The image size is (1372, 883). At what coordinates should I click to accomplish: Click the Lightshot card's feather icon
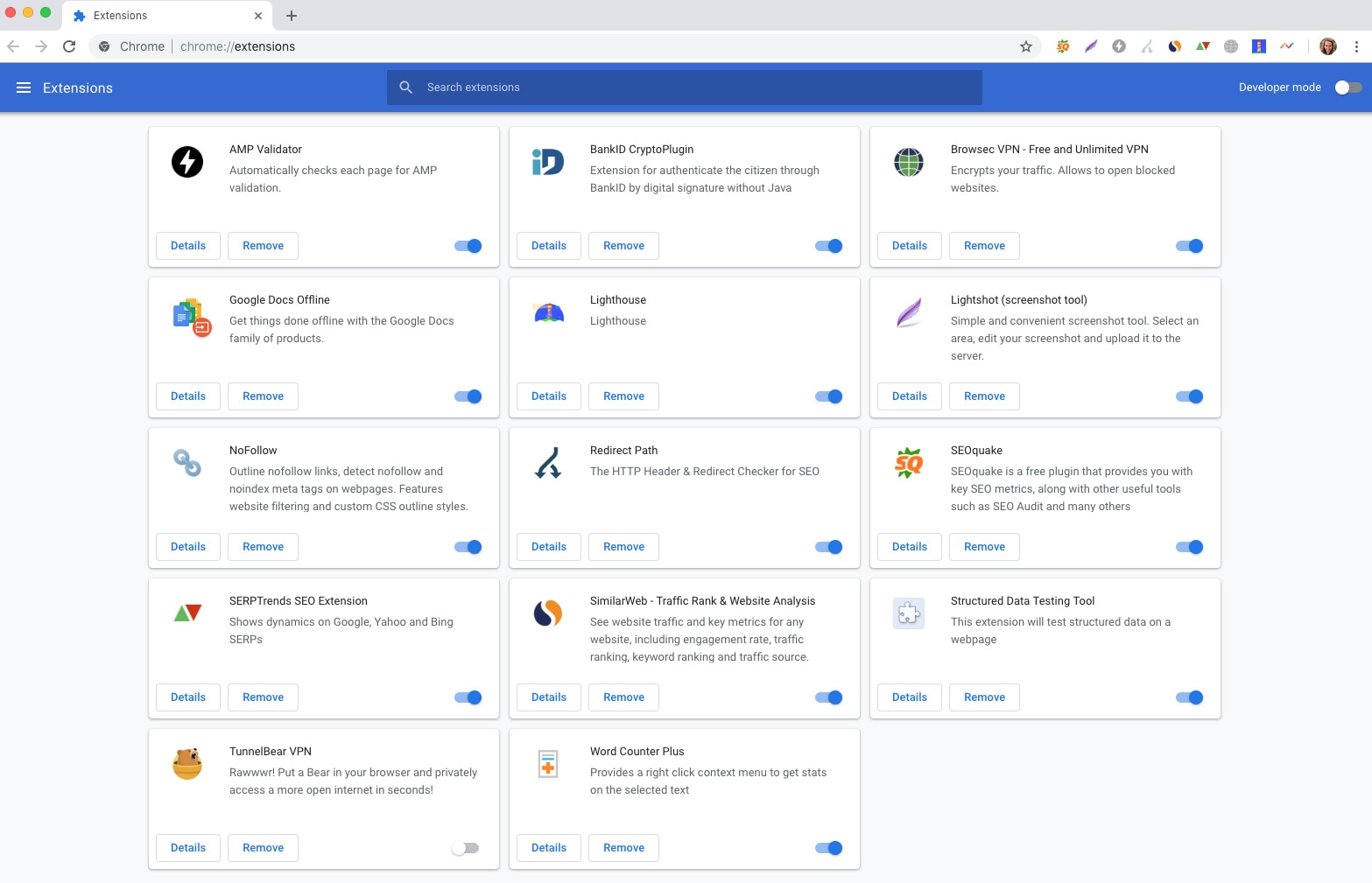click(x=909, y=312)
